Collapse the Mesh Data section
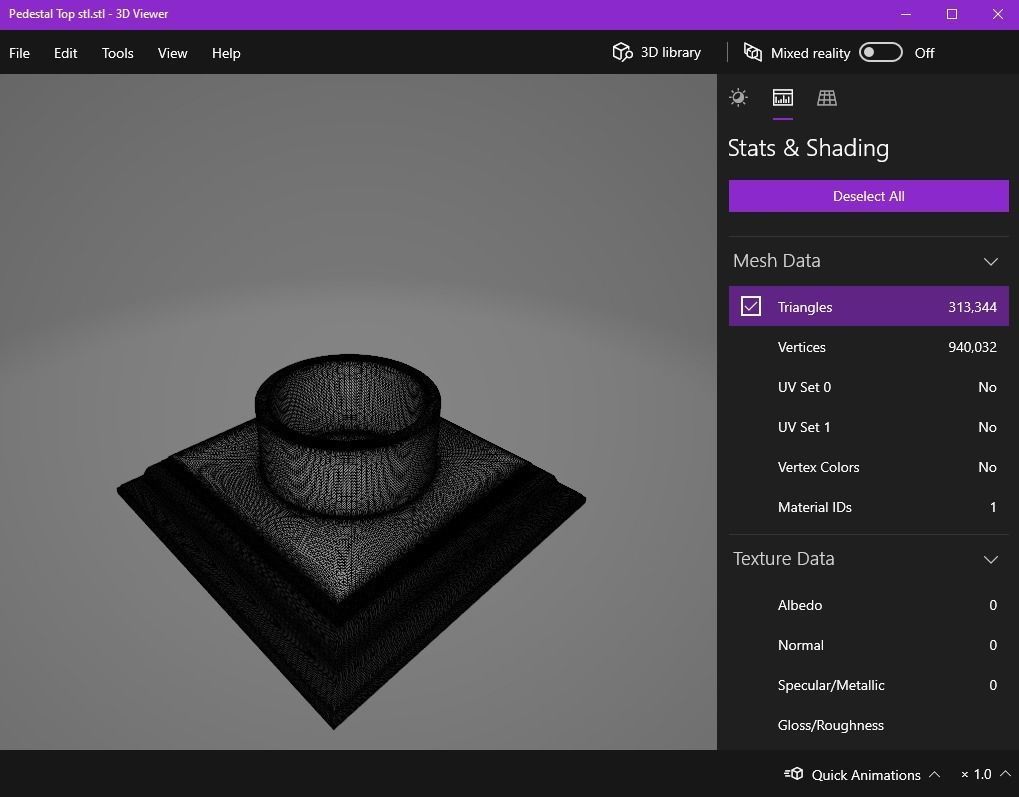The image size is (1019, 797). click(x=990, y=261)
